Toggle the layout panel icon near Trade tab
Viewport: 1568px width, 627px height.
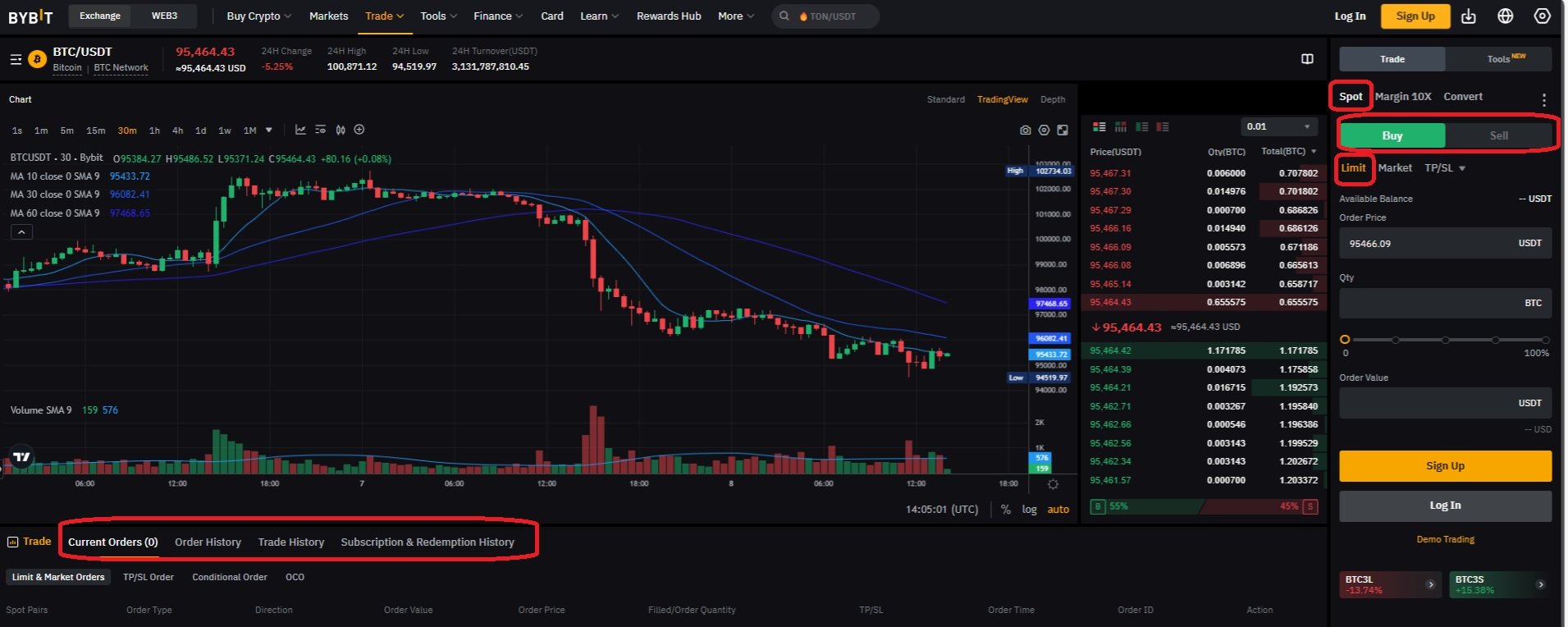point(1307,59)
